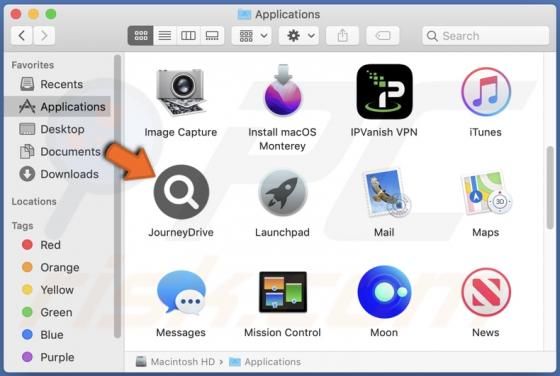Screen dimensions: 560x376
Task: Go forward with the right chevron button
Action: pos(44,35)
